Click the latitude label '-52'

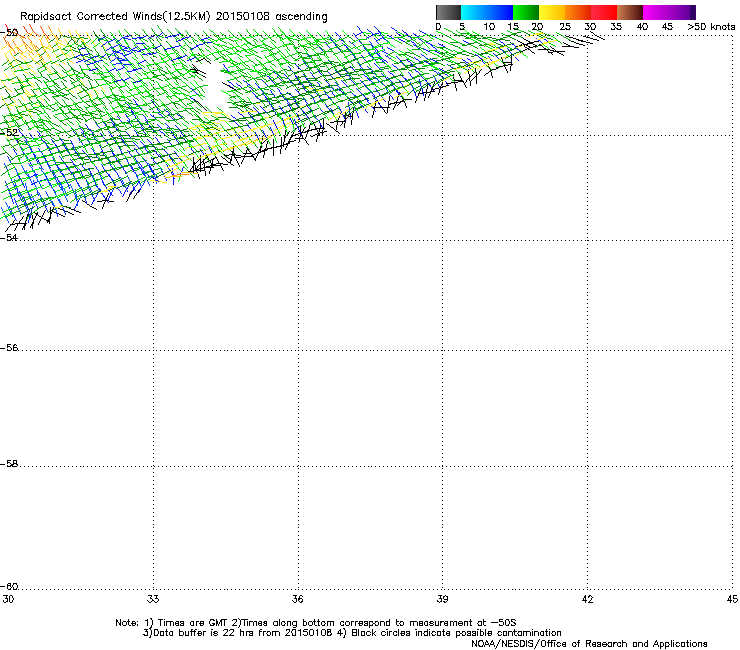9,133
